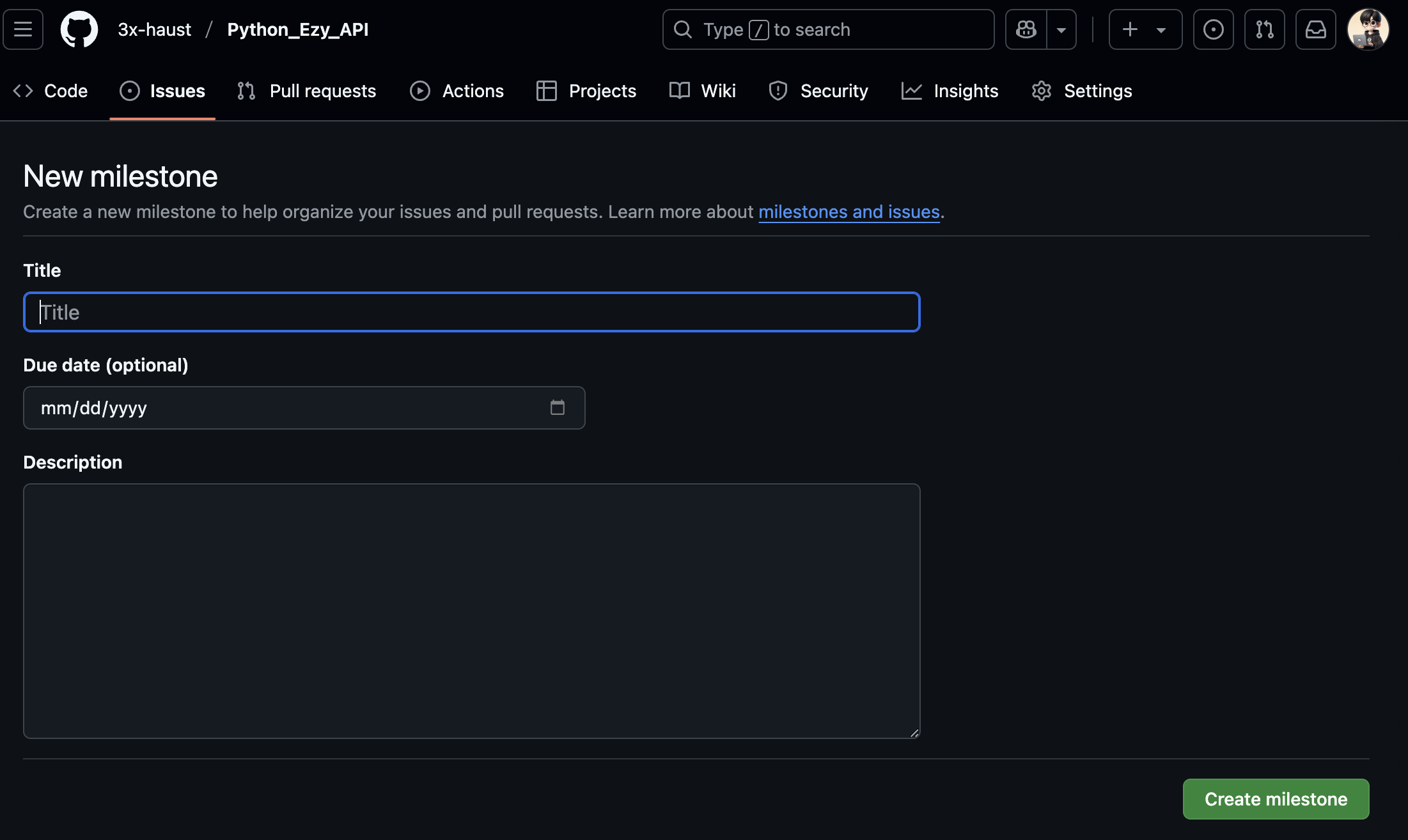
Task: Expand the Copilot dropdown arrow
Action: [1061, 29]
